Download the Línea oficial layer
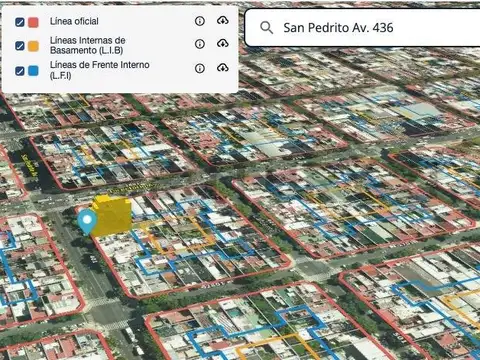 (x=223, y=21)
